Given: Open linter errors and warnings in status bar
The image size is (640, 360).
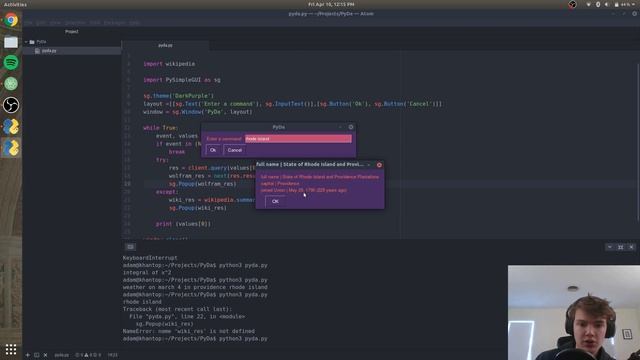Looking at the screenshot, I should tap(88, 355).
